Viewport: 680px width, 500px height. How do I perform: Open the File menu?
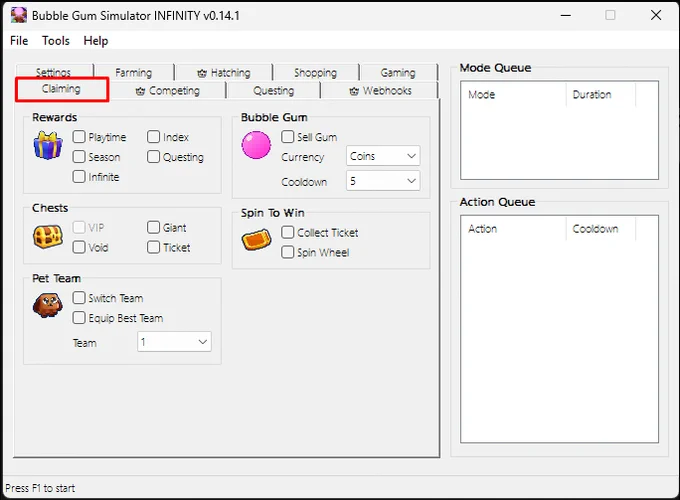coord(19,41)
